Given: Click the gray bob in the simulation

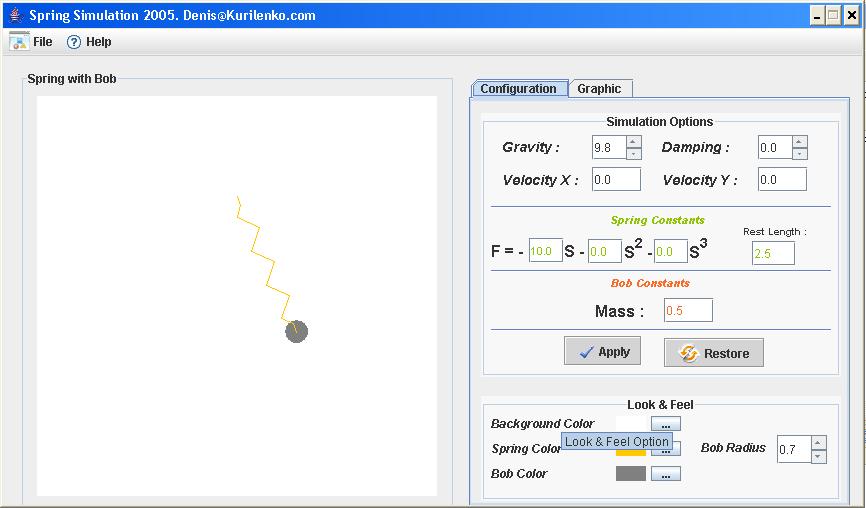Looking at the screenshot, I should pos(296,331).
